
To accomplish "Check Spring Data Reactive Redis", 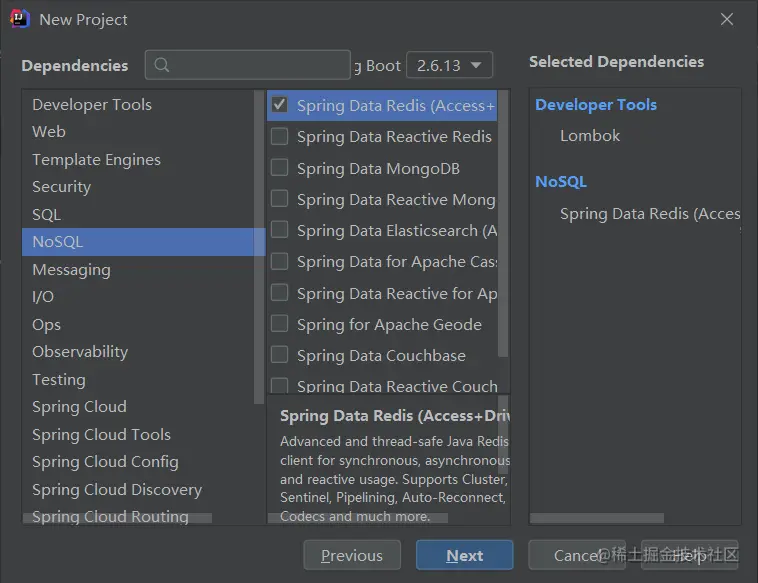I will pyautogui.click(x=280, y=136).
